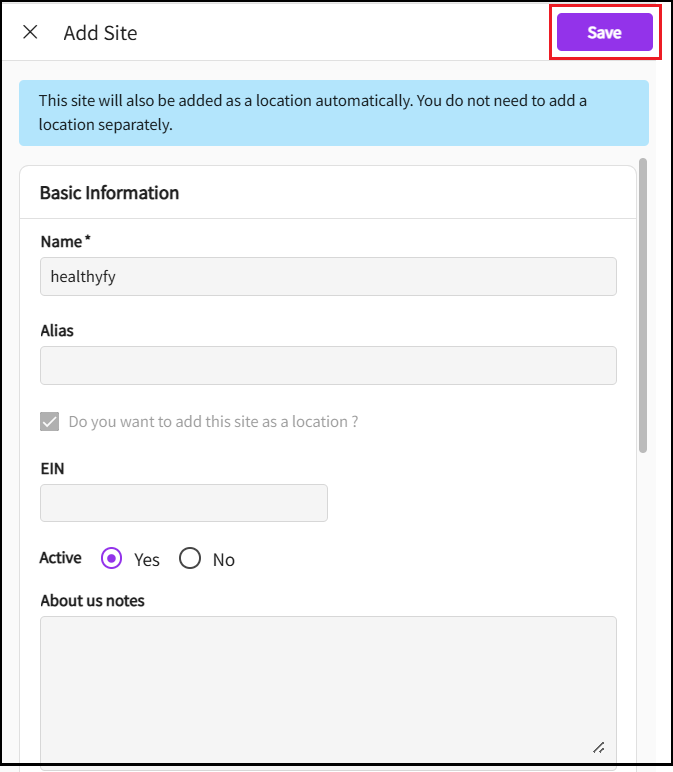This screenshot has width=673, height=772.
Task: Close the Add Site panel
Action: [30, 32]
